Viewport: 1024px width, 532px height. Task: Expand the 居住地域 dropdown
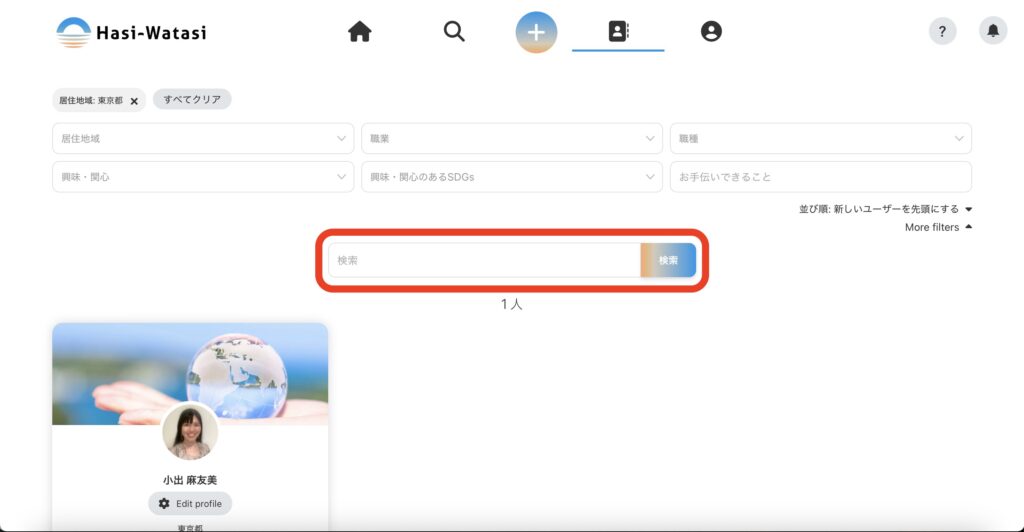(x=202, y=139)
